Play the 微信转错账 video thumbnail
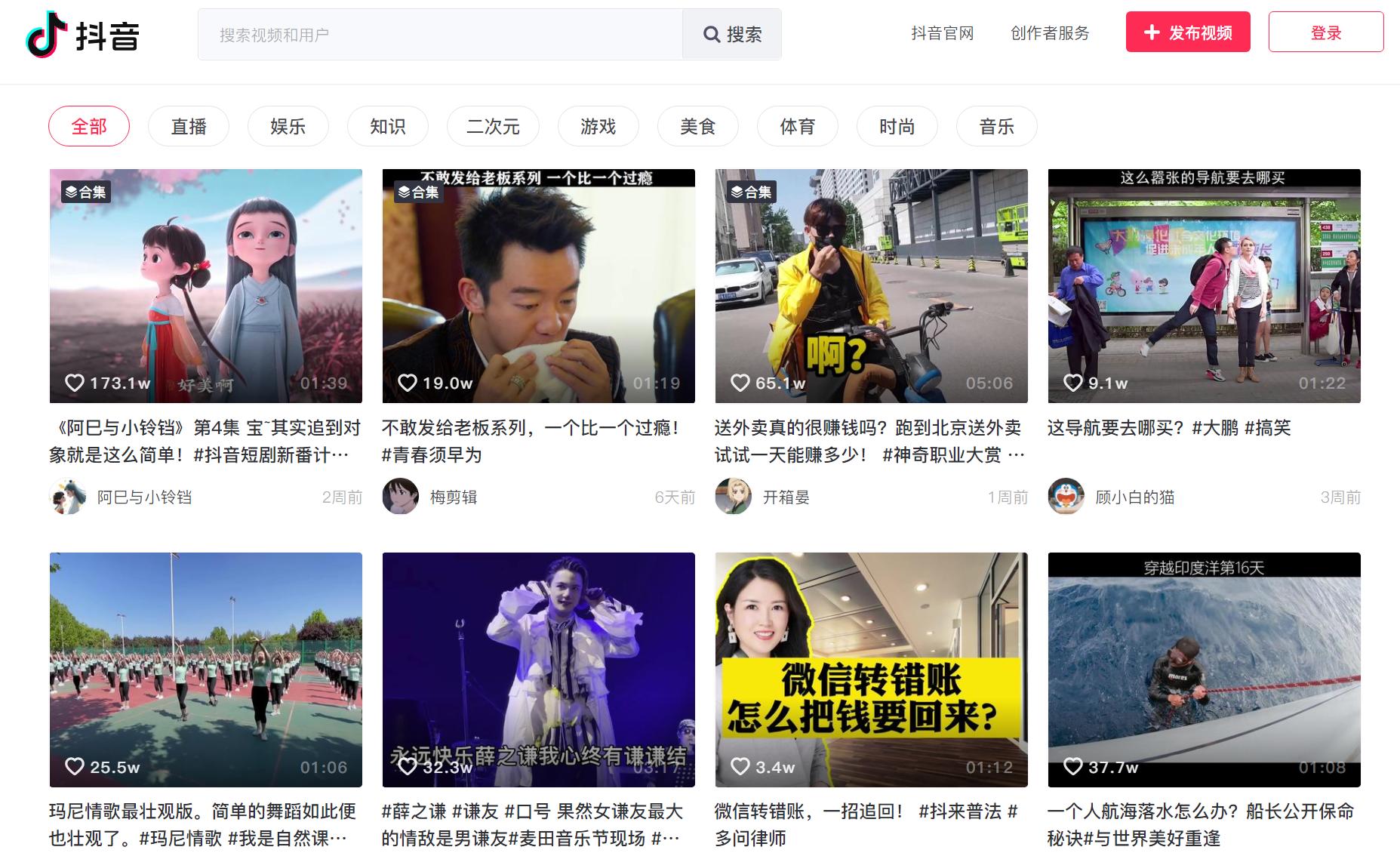This screenshot has width=1400, height=853. [x=871, y=670]
